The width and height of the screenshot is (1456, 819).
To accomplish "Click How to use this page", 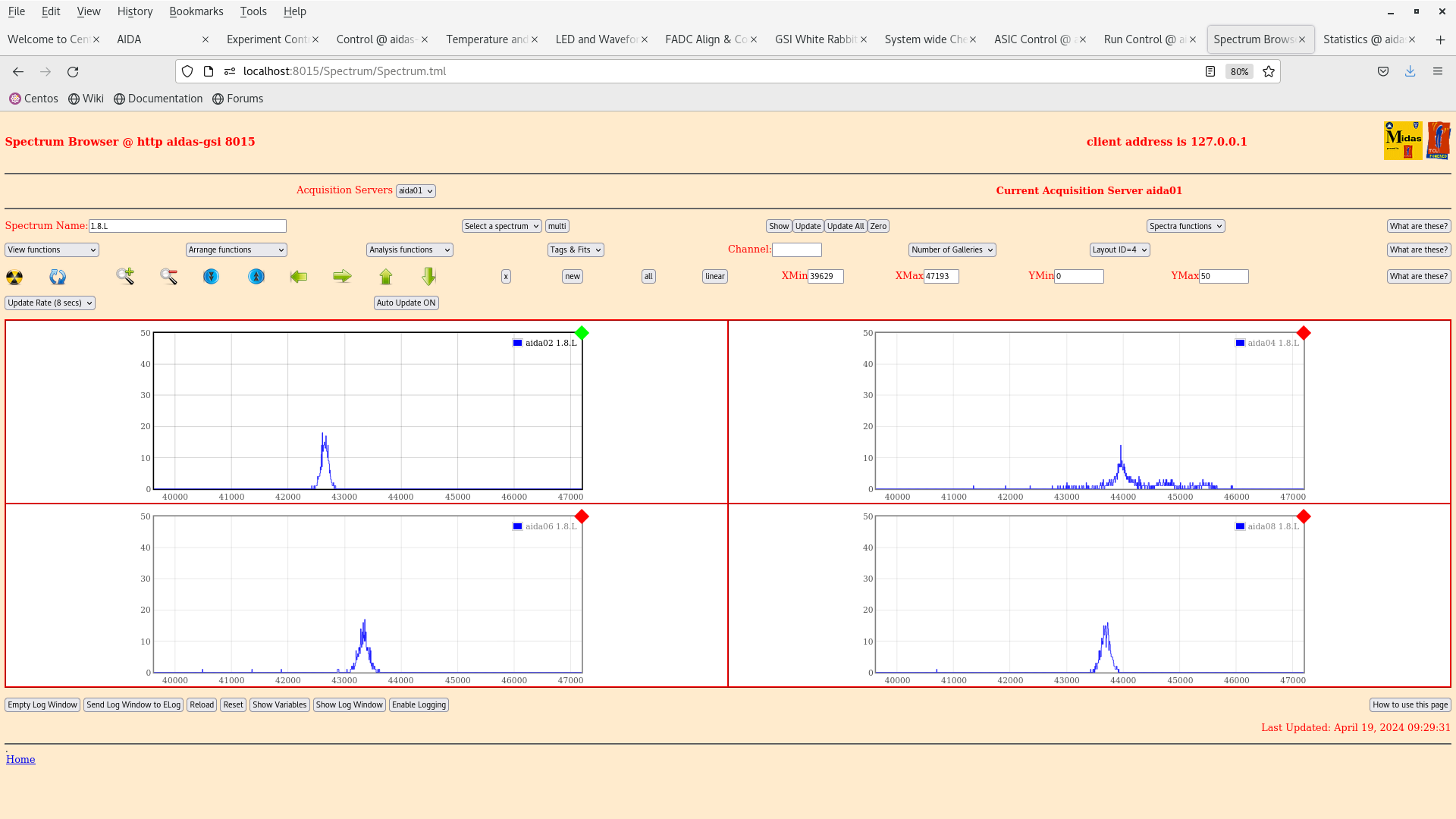I will [1410, 705].
